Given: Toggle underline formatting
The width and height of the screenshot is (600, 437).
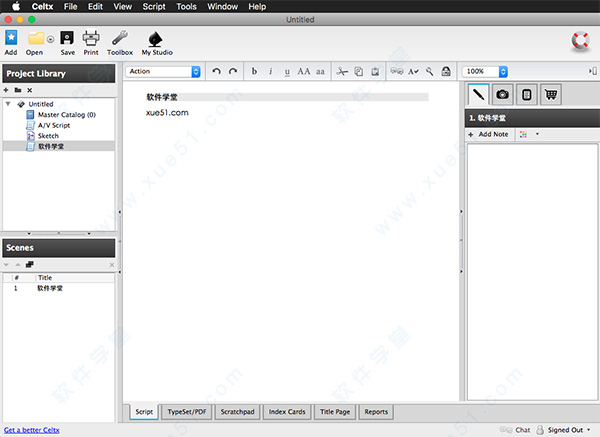Looking at the screenshot, I should [x=287, y=72].
